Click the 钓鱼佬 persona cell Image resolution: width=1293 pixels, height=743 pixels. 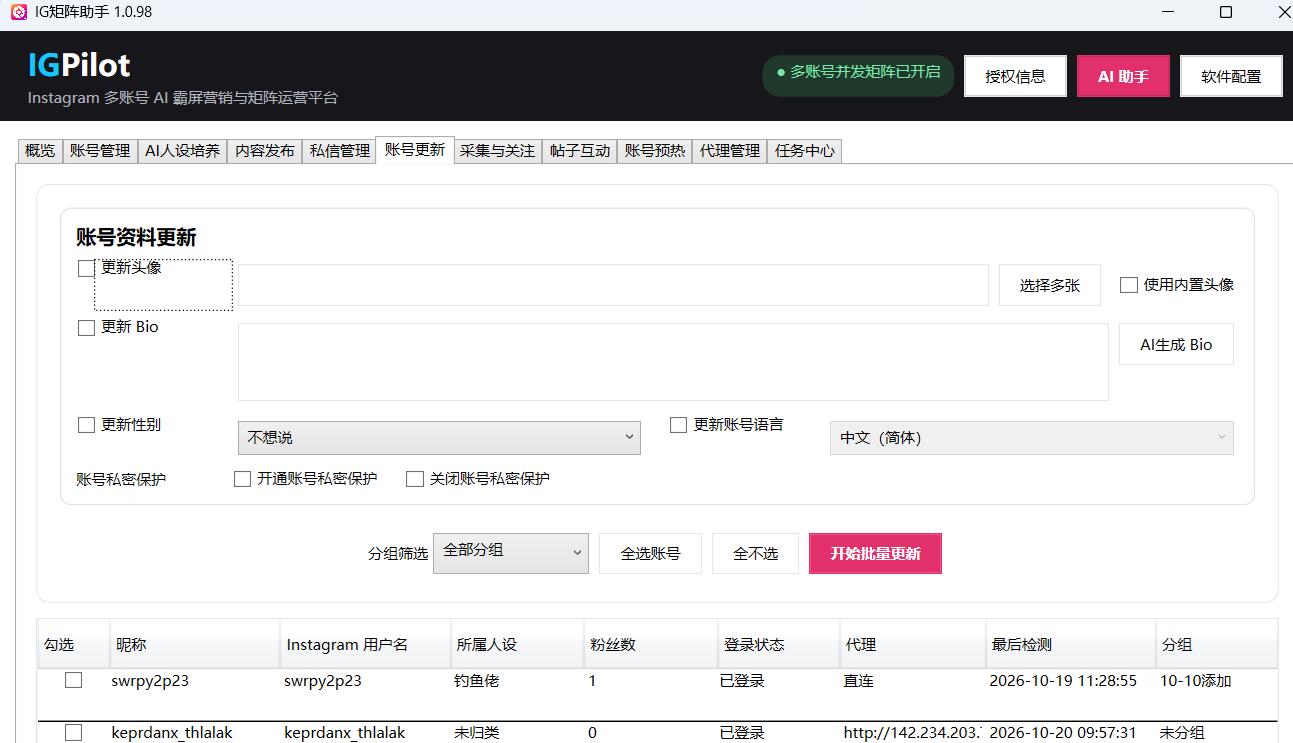tap(477, 681)
